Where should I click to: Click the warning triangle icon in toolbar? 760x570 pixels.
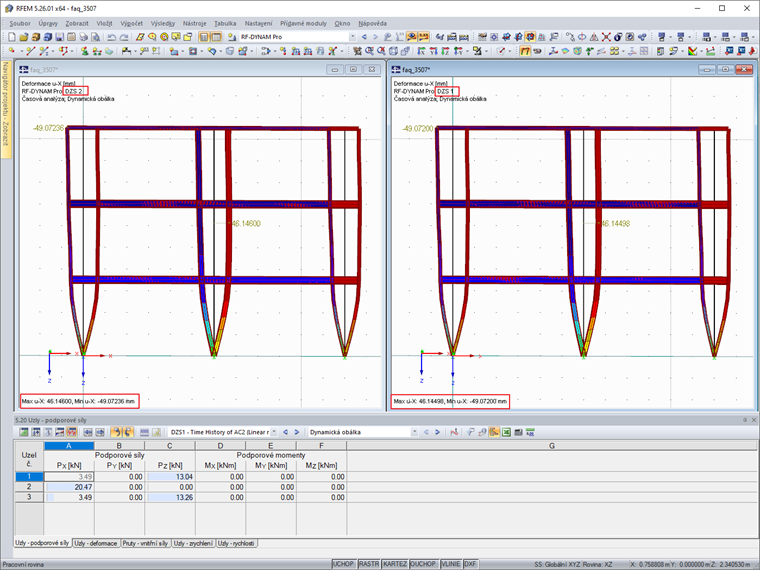pyautogui.click(x=594, y=37)
